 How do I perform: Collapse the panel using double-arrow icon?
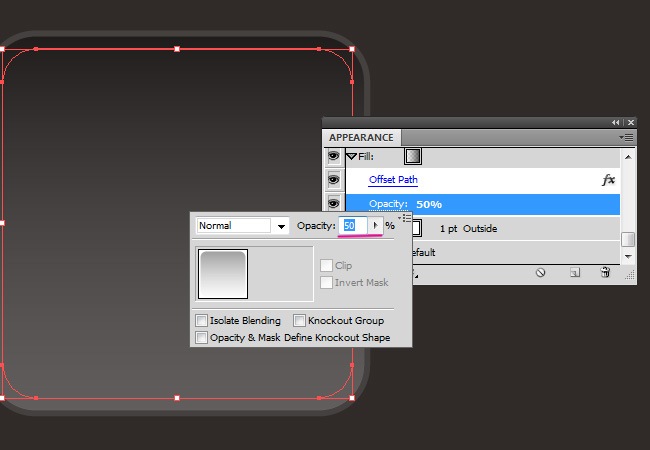pyautogui.click(x=617, y=122)
